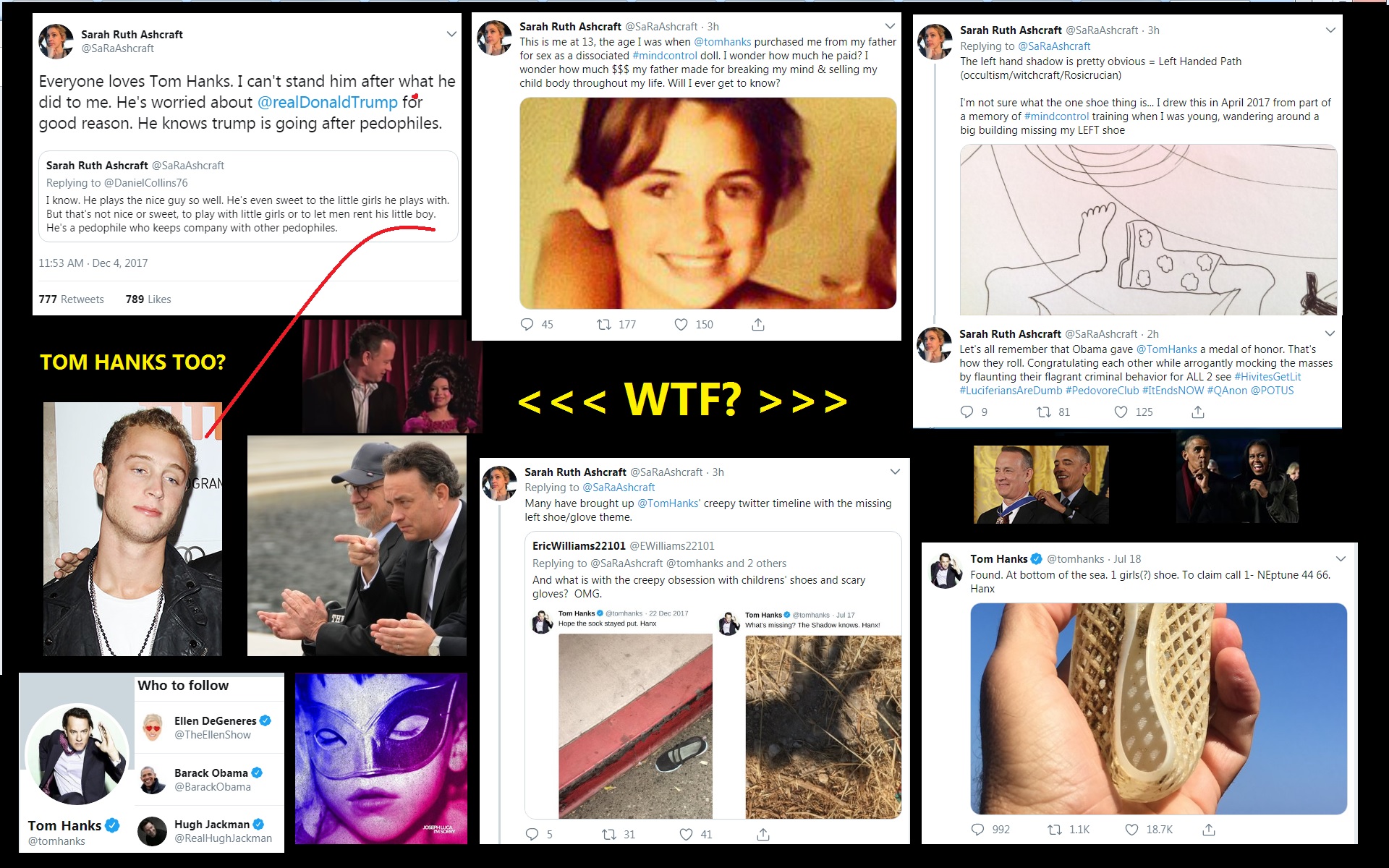Image resolution: width=1389 pixels, height=868 pixels.
Task: Click share icon next to 18.7K likes
Action: pyautogui.click(x=1209, y=830)
